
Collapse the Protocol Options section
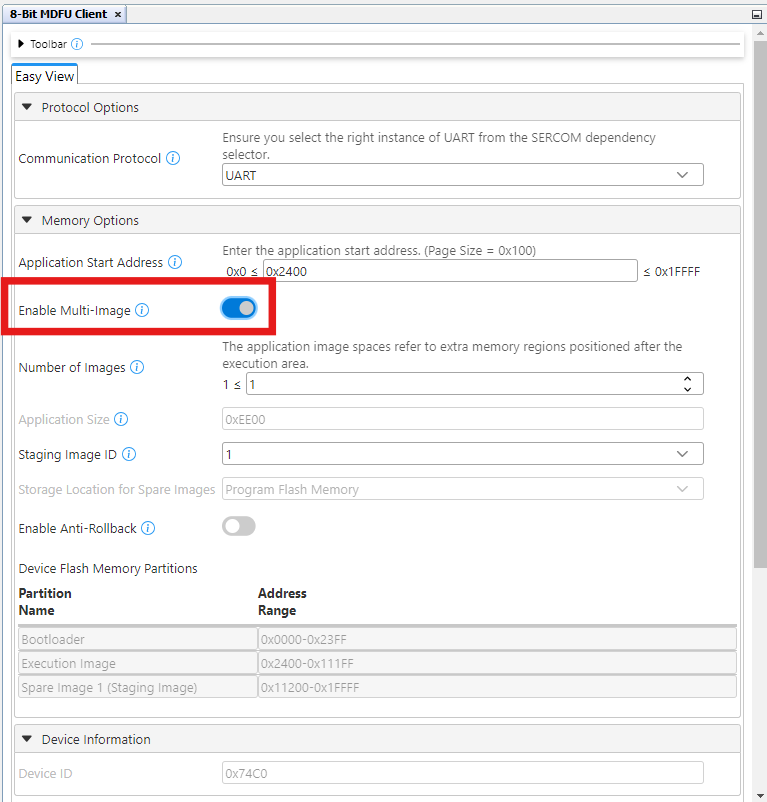click(x=27, y=108)
